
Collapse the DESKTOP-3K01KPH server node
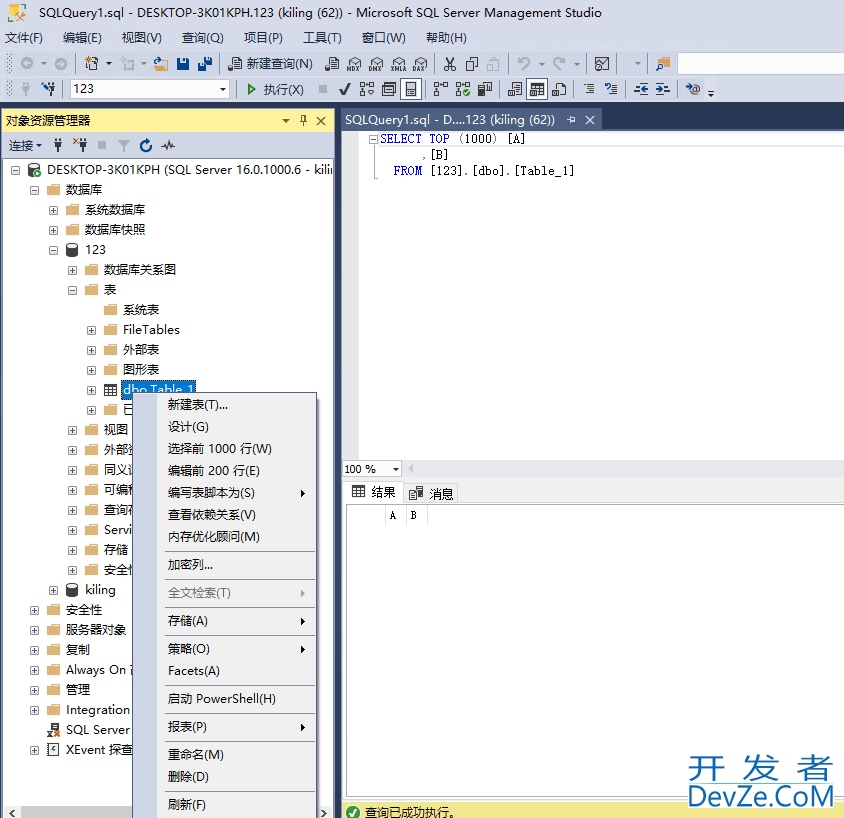click(16, 171)
